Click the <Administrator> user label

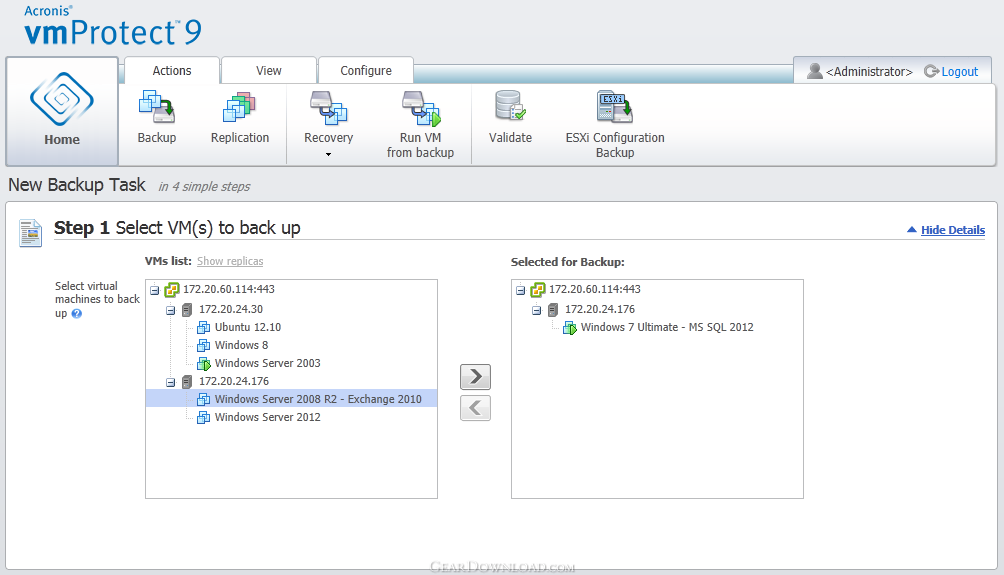869,72
